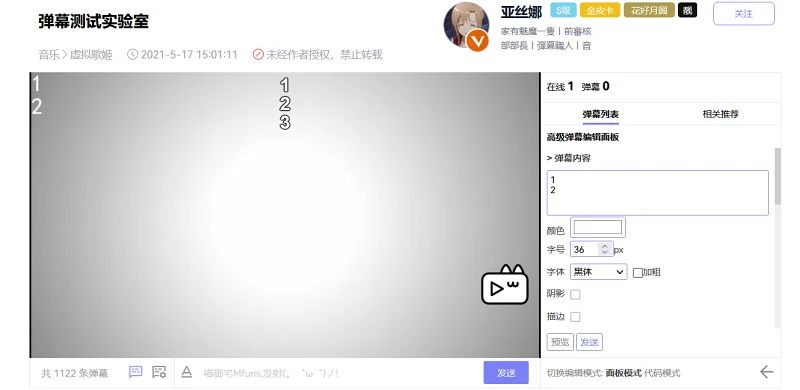Screen dimensions: 800x390
Task: Open the 颜色 color picker swatch
Action: pyautogui.click(x=597, y=227)
